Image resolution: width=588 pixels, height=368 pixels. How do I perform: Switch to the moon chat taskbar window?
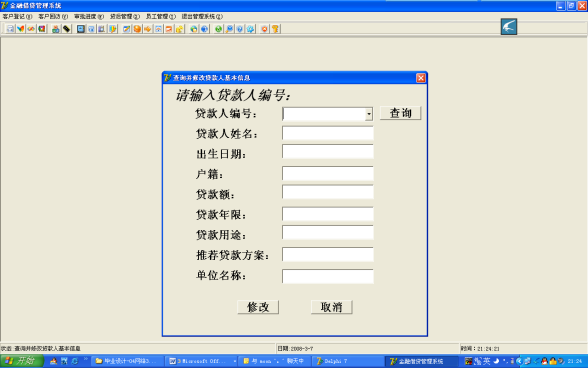[x=274, y=361]
